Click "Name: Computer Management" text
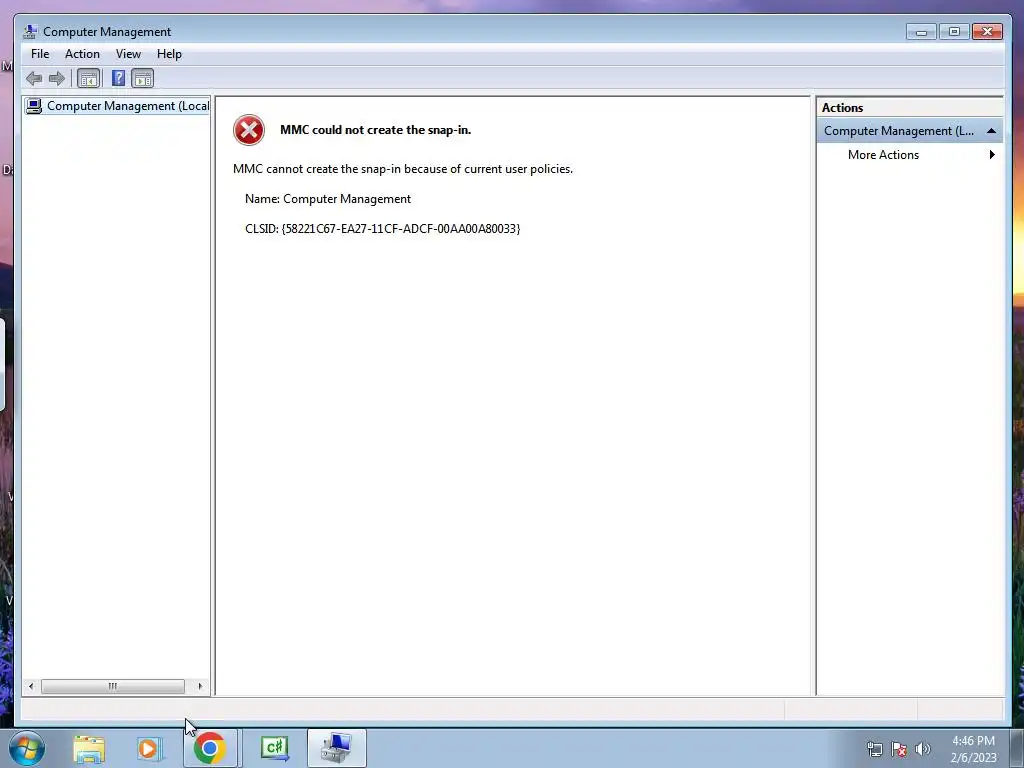Image resolution: width=1024 pixels, height=768 pixels. point(328,199)
